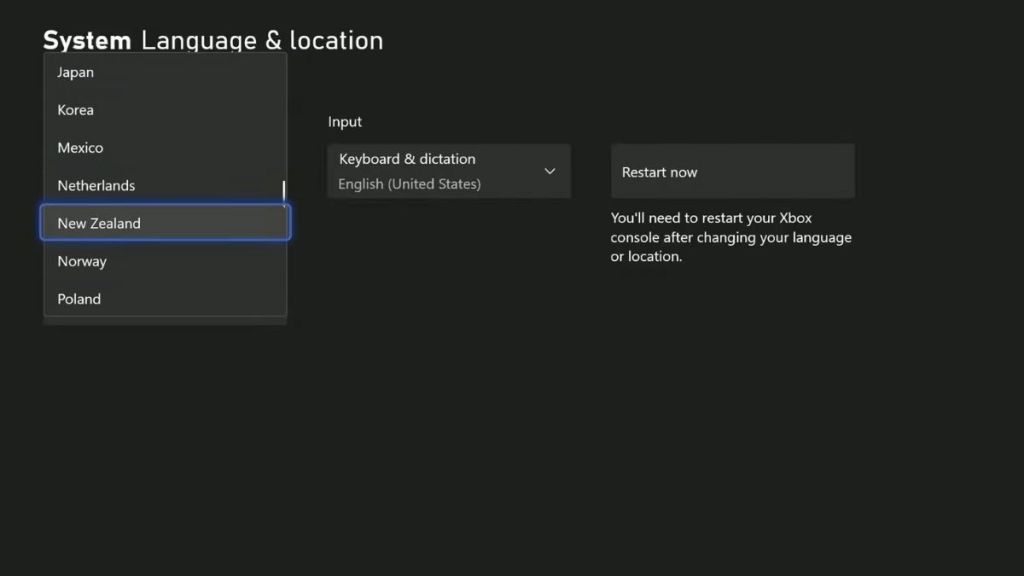Select New Zealand from the country list
Screen dimensions: 1024x576
coord(99,223)
